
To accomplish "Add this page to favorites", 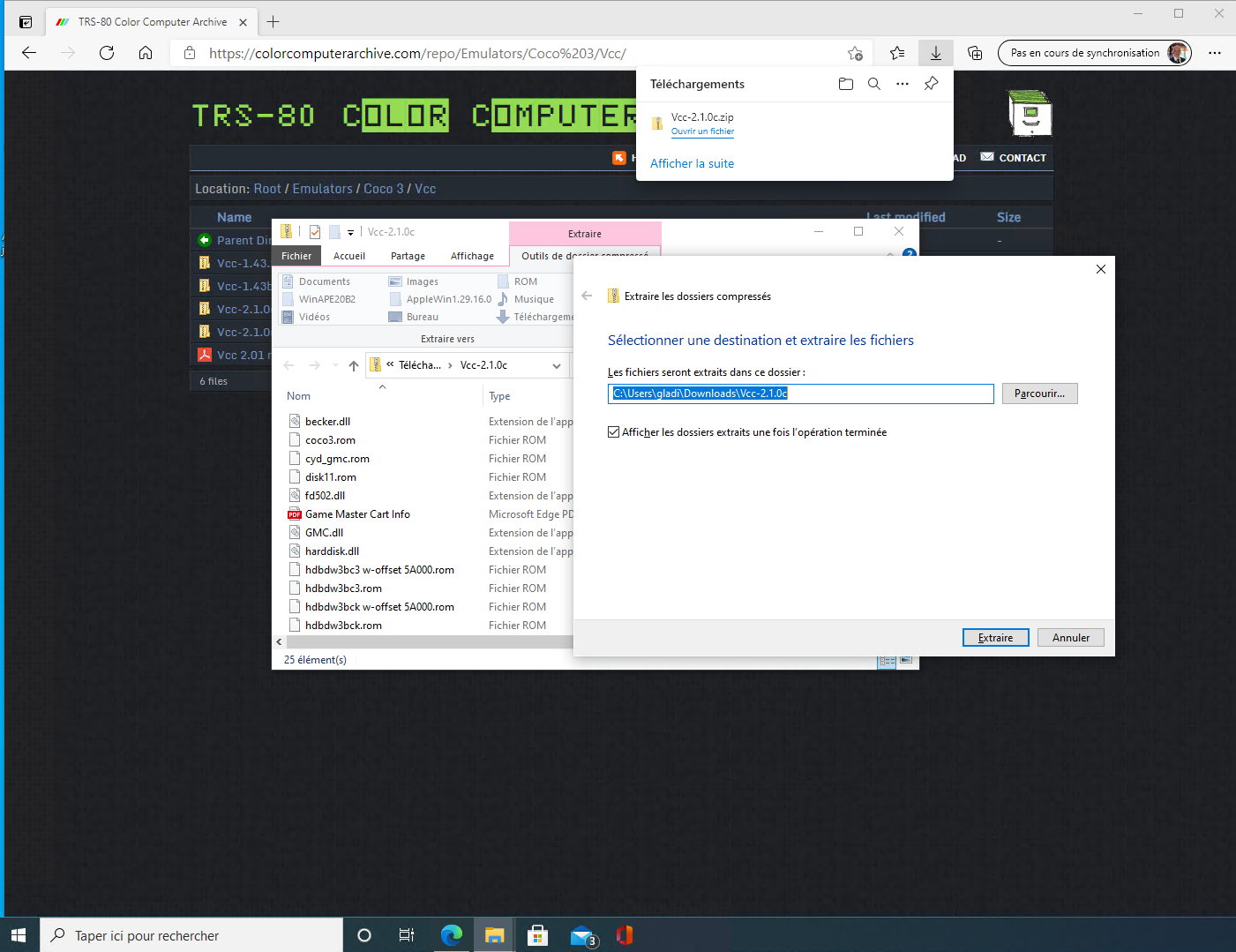I will pyautogui.click(x=854, y=53).
